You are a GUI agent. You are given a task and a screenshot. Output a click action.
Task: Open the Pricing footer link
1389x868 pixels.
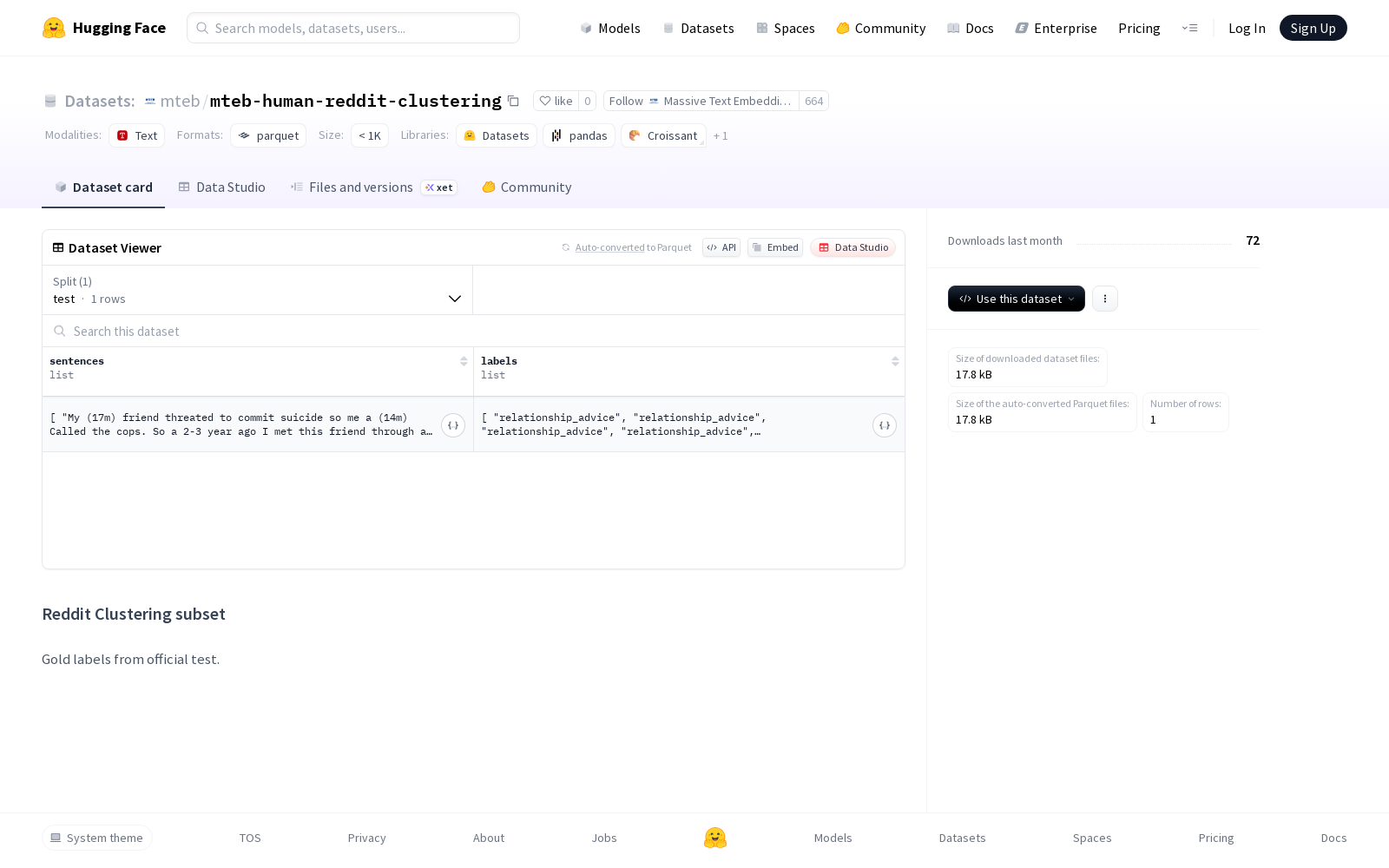1216,838
